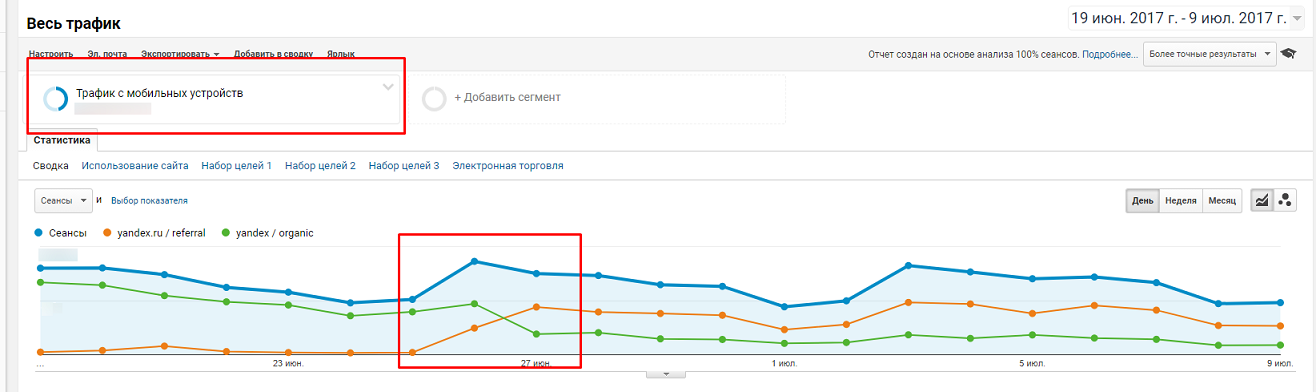Open Набор целей 2 sub-tab
The image size is (1316, 392).
click(320, 166)
